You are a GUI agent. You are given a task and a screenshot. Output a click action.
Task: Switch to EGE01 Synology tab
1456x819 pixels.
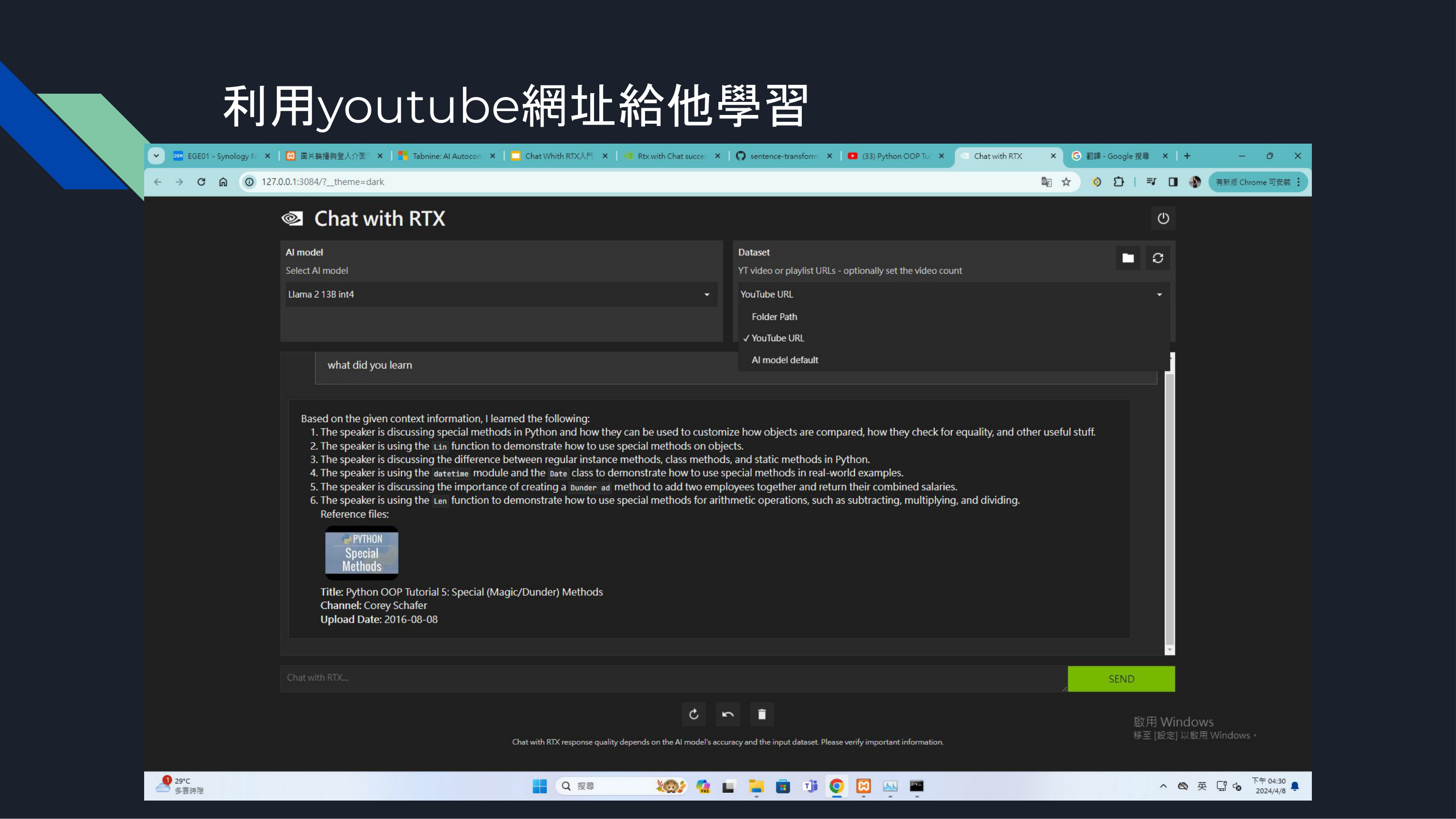coord(222,156)
